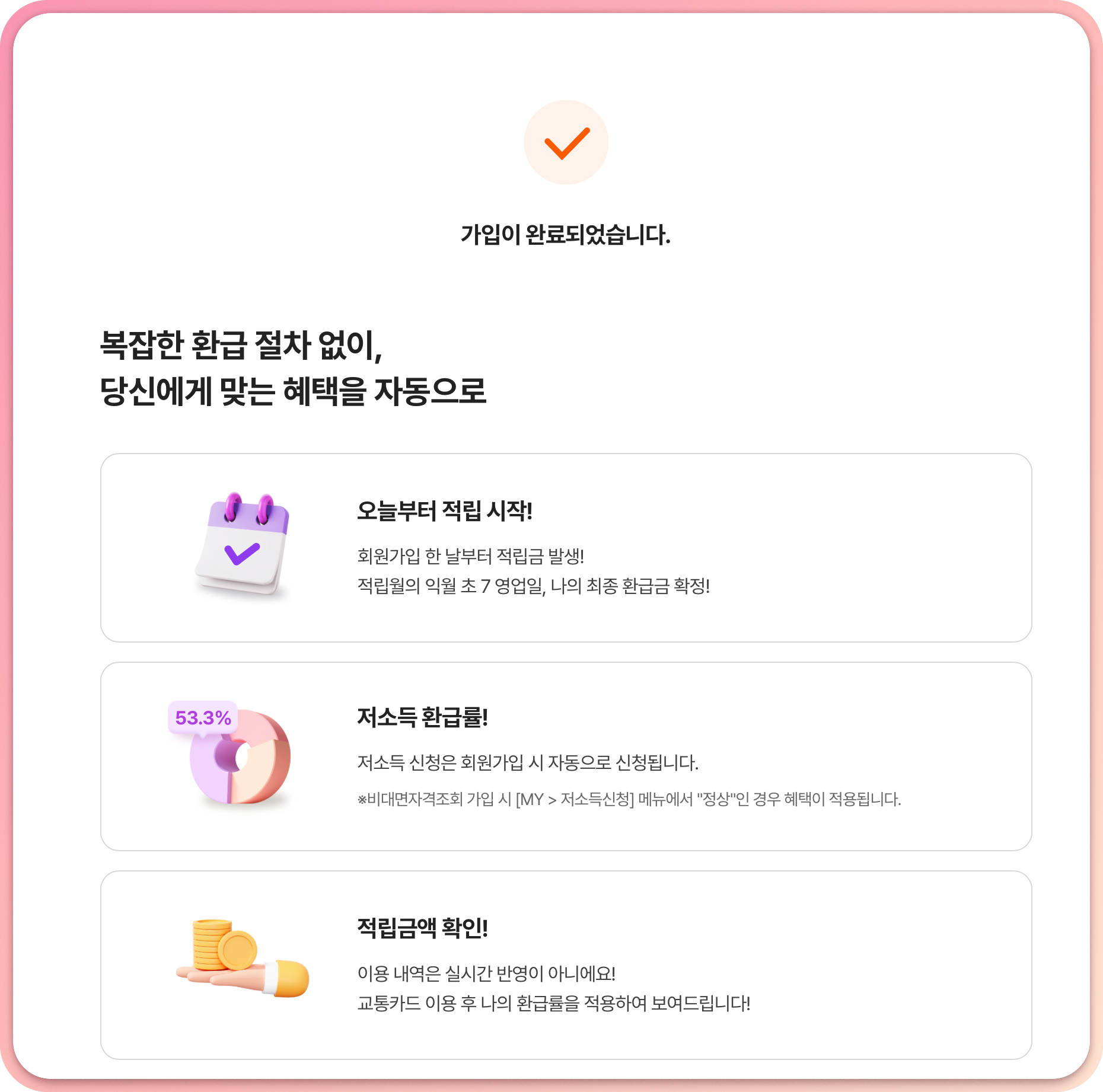Viewport: 1103px width, 1092px height.
Task: Click the 저소득 환급률! heading
Action: (422, 717)
